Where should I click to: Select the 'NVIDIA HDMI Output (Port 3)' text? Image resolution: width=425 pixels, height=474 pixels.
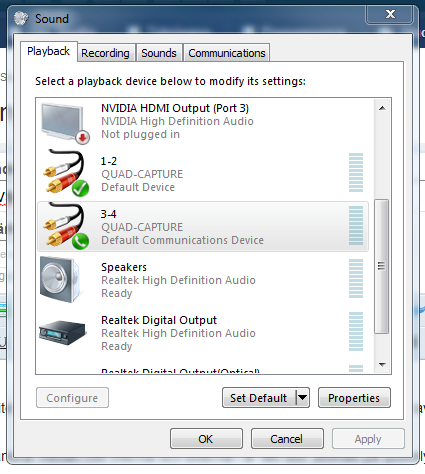click(x=175, y=108)
